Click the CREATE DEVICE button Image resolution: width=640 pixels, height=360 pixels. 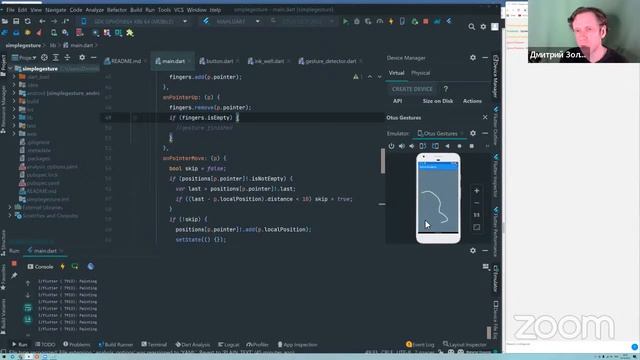point(412,89)
